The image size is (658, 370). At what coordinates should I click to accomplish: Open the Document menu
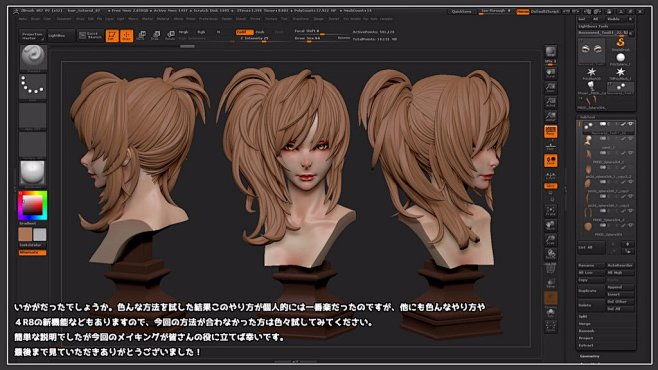tap(64, 19)
